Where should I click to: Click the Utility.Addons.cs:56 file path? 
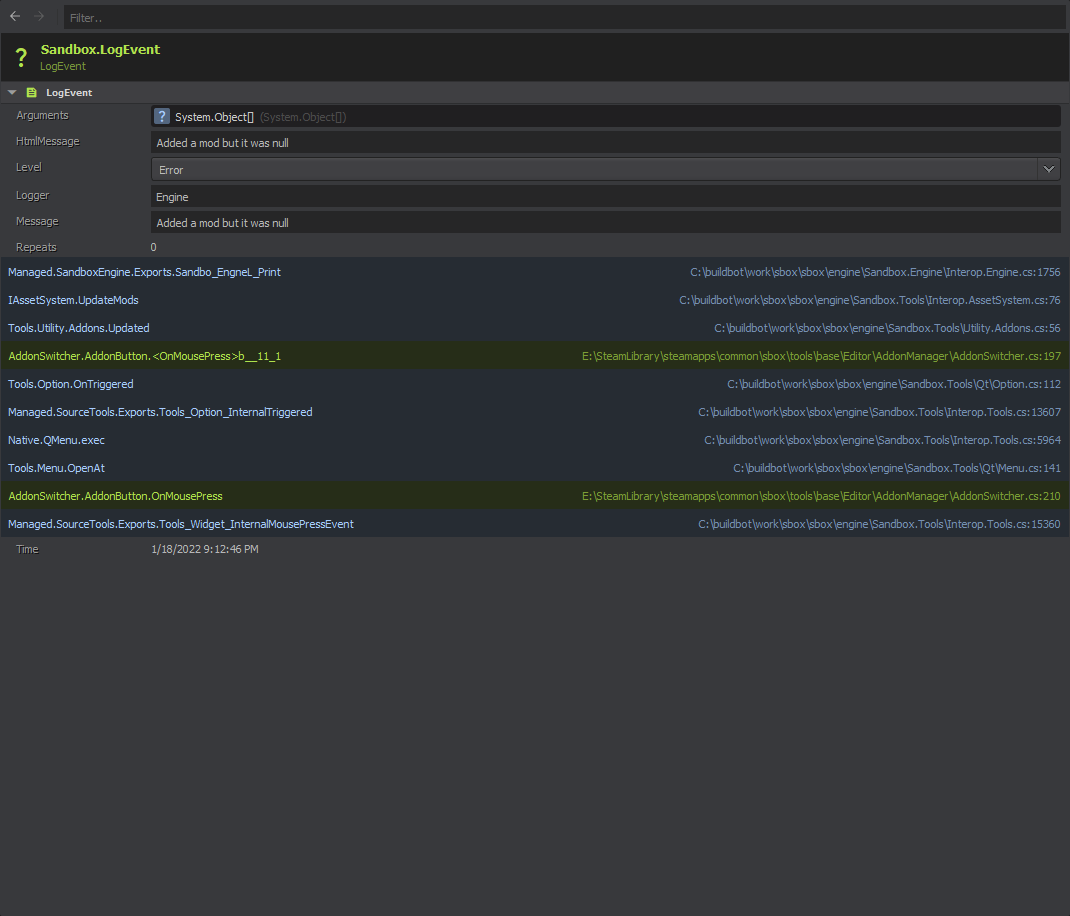point(887,328)
